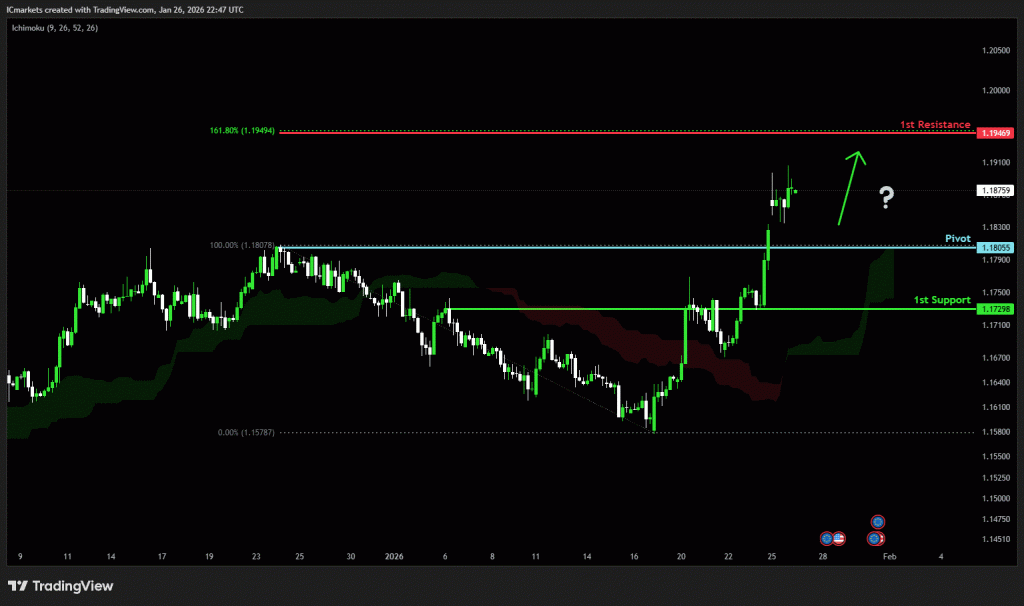
Task: Select the Pivot text label
Action: (x=957, y=239)
